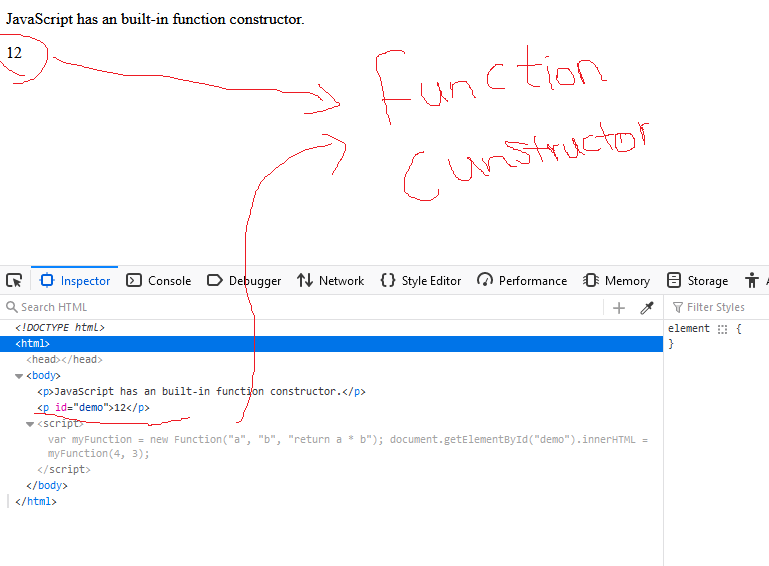The height and width of the screenshot is (566, 769).
Task: Open the Performance tab
Action: coord(522,281)
